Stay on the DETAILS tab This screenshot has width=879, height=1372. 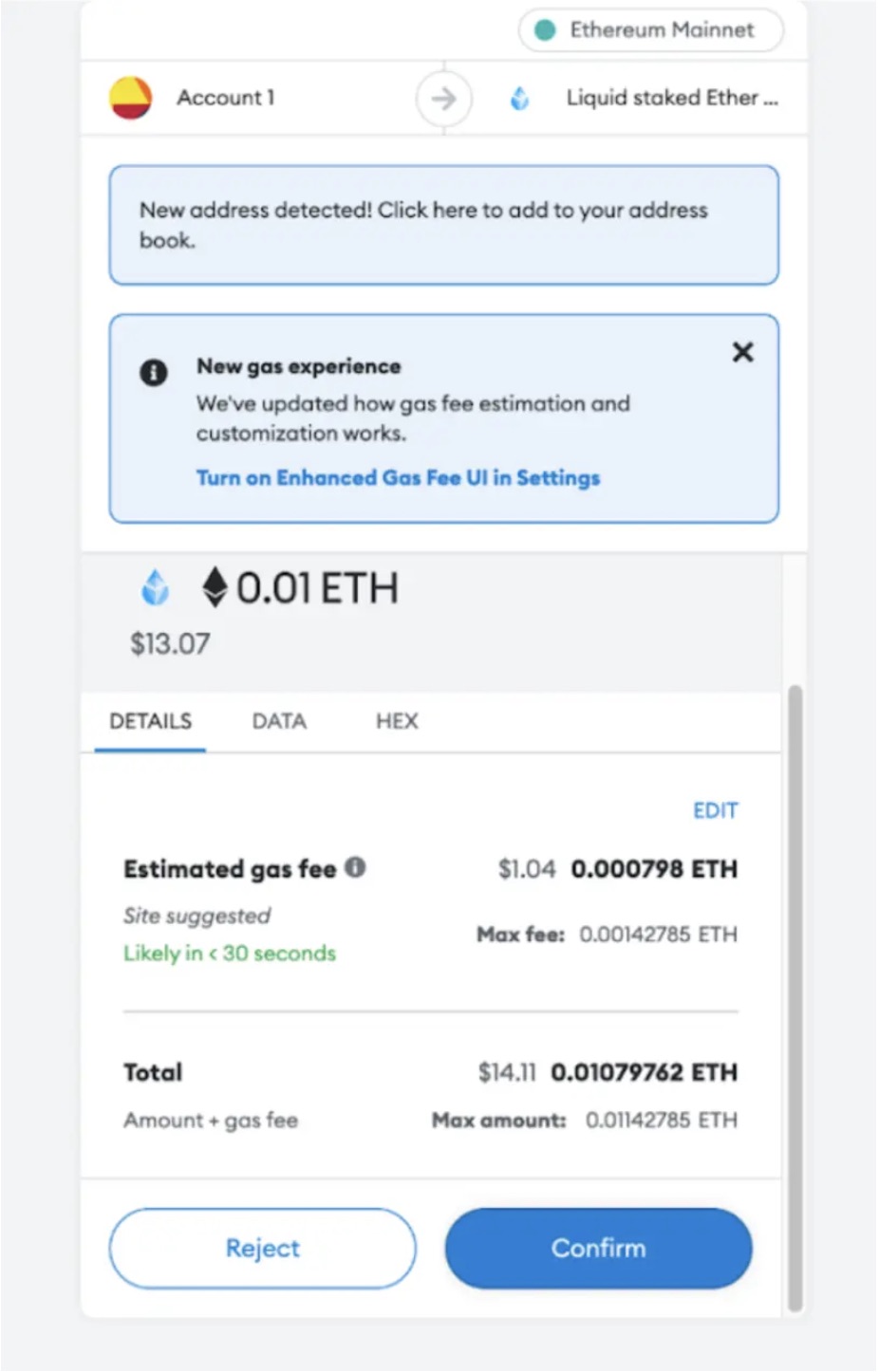coord(150,721)
